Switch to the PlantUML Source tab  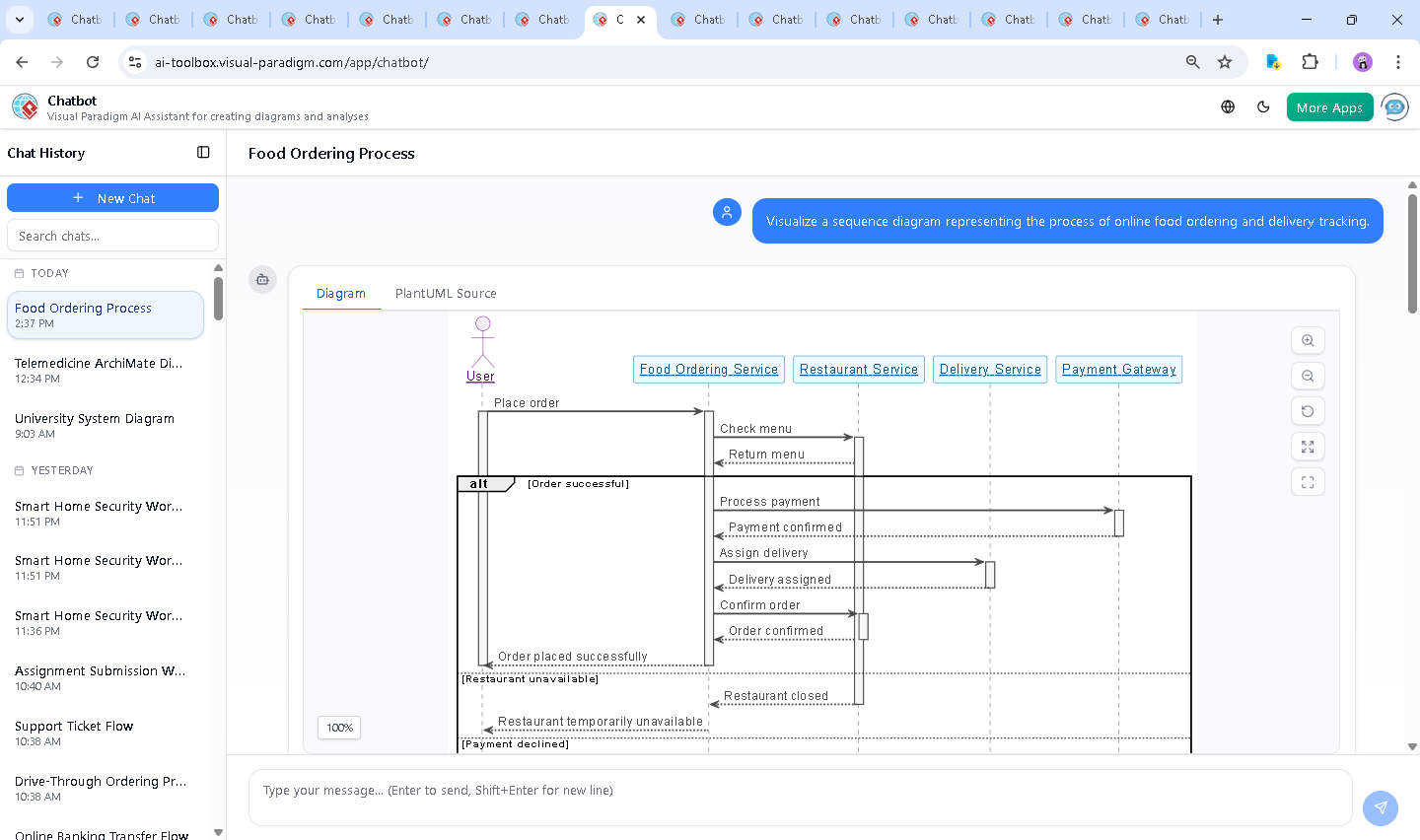tap(446, 294)
